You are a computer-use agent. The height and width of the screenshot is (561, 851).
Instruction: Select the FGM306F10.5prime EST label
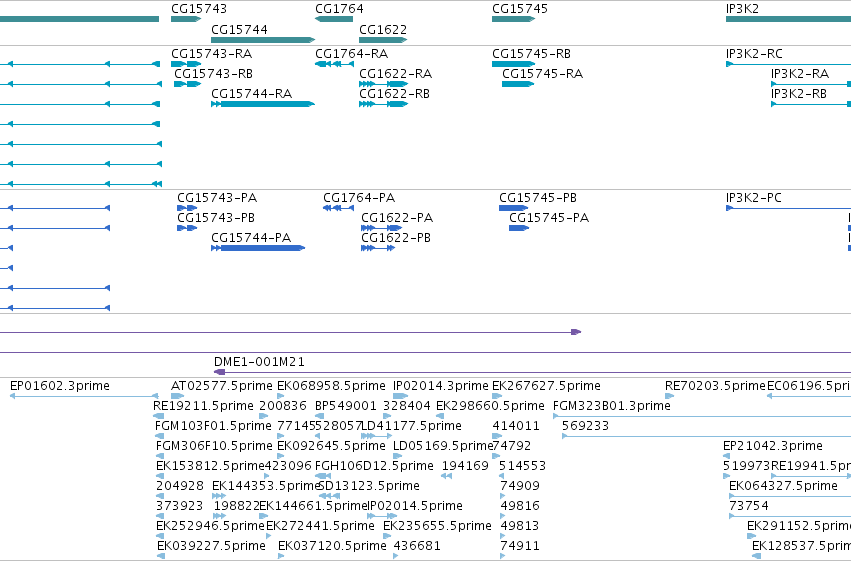click(x=214, y=446)
